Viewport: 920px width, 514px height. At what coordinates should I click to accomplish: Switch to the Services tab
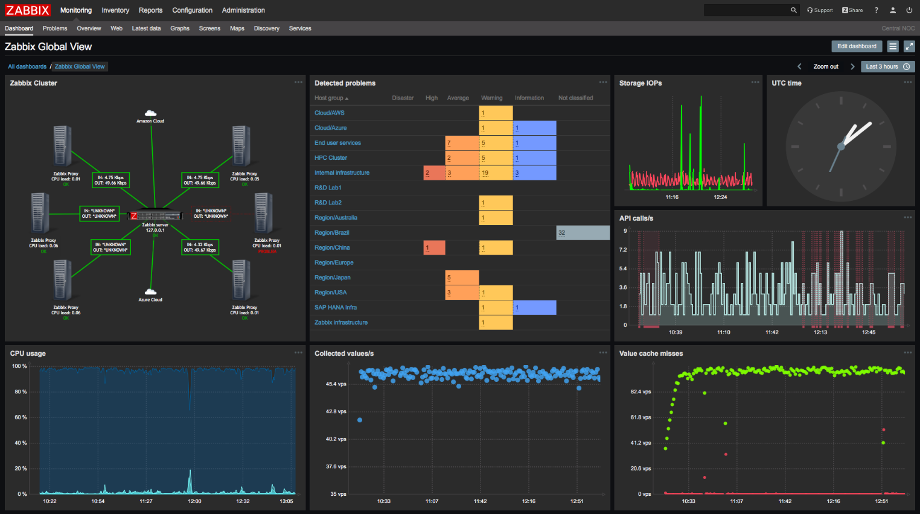pos(300,28)
